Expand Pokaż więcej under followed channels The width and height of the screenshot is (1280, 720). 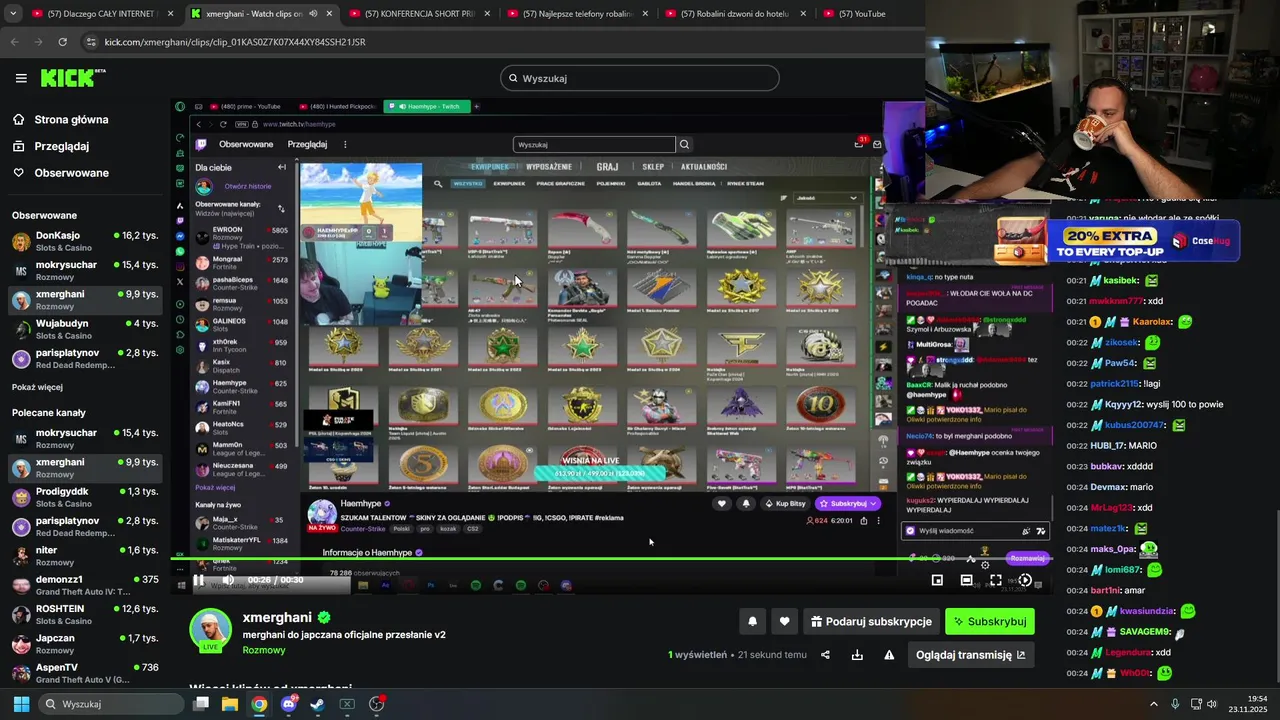(37, 387)
